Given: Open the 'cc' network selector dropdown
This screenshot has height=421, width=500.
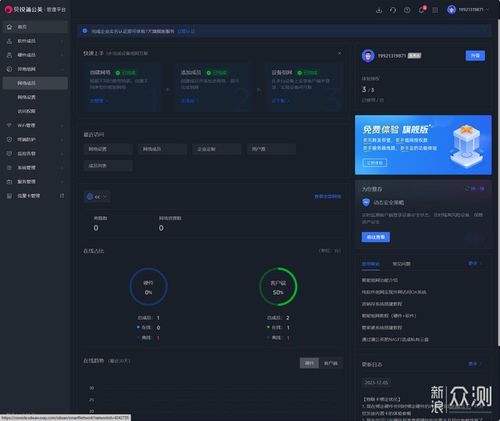Looking at the screenshot, I should pos(97,197).
